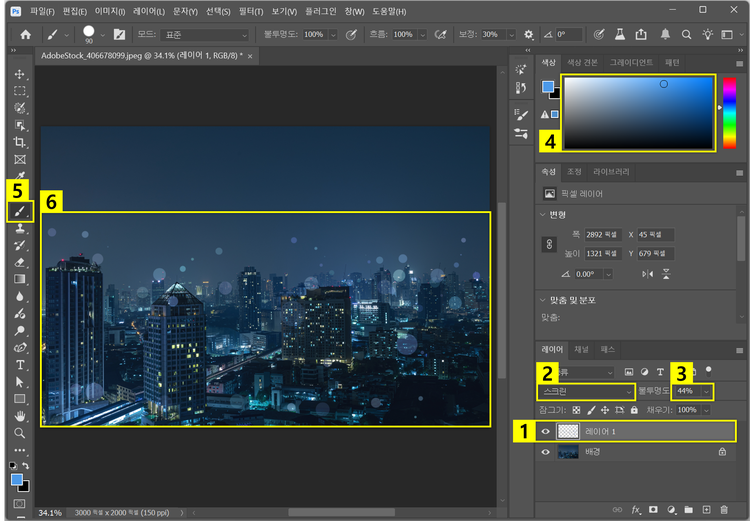Click the Home icon in options bar
This screenshot has height=521, width=750.
[x=26, y=34]
